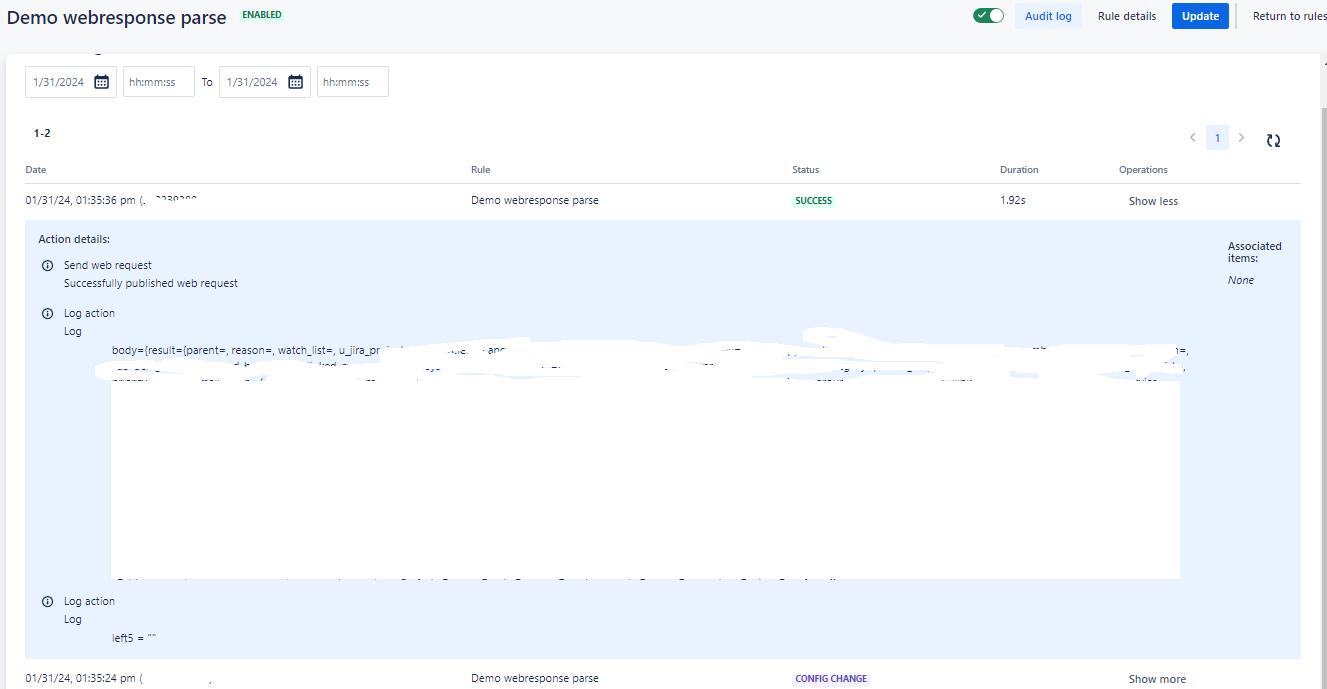Go to the previous page of results
Image resolution: width=1327 pixels, height=689 pixels.
point(1192,138)
